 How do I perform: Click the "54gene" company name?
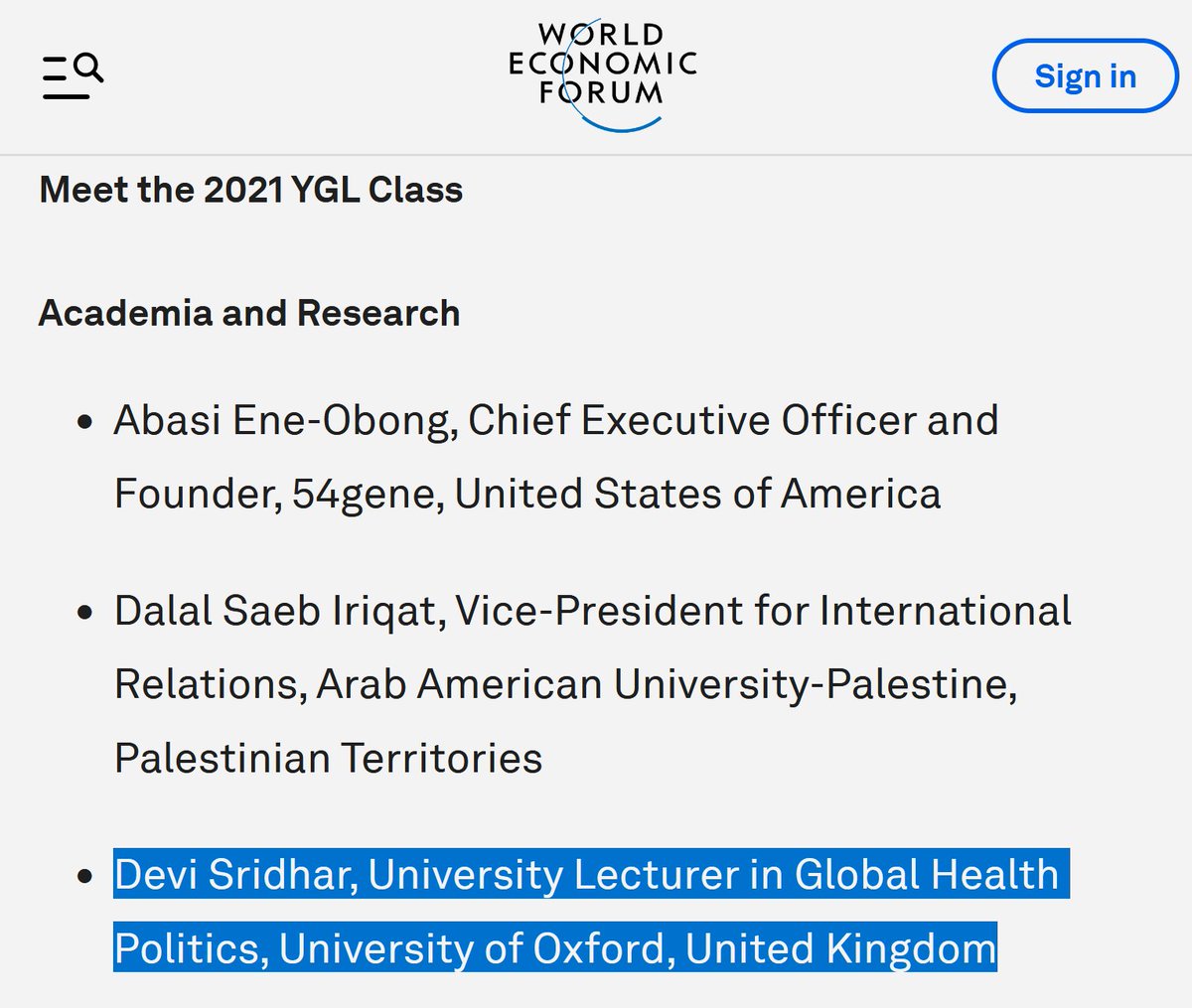click(x=367, y=494)
